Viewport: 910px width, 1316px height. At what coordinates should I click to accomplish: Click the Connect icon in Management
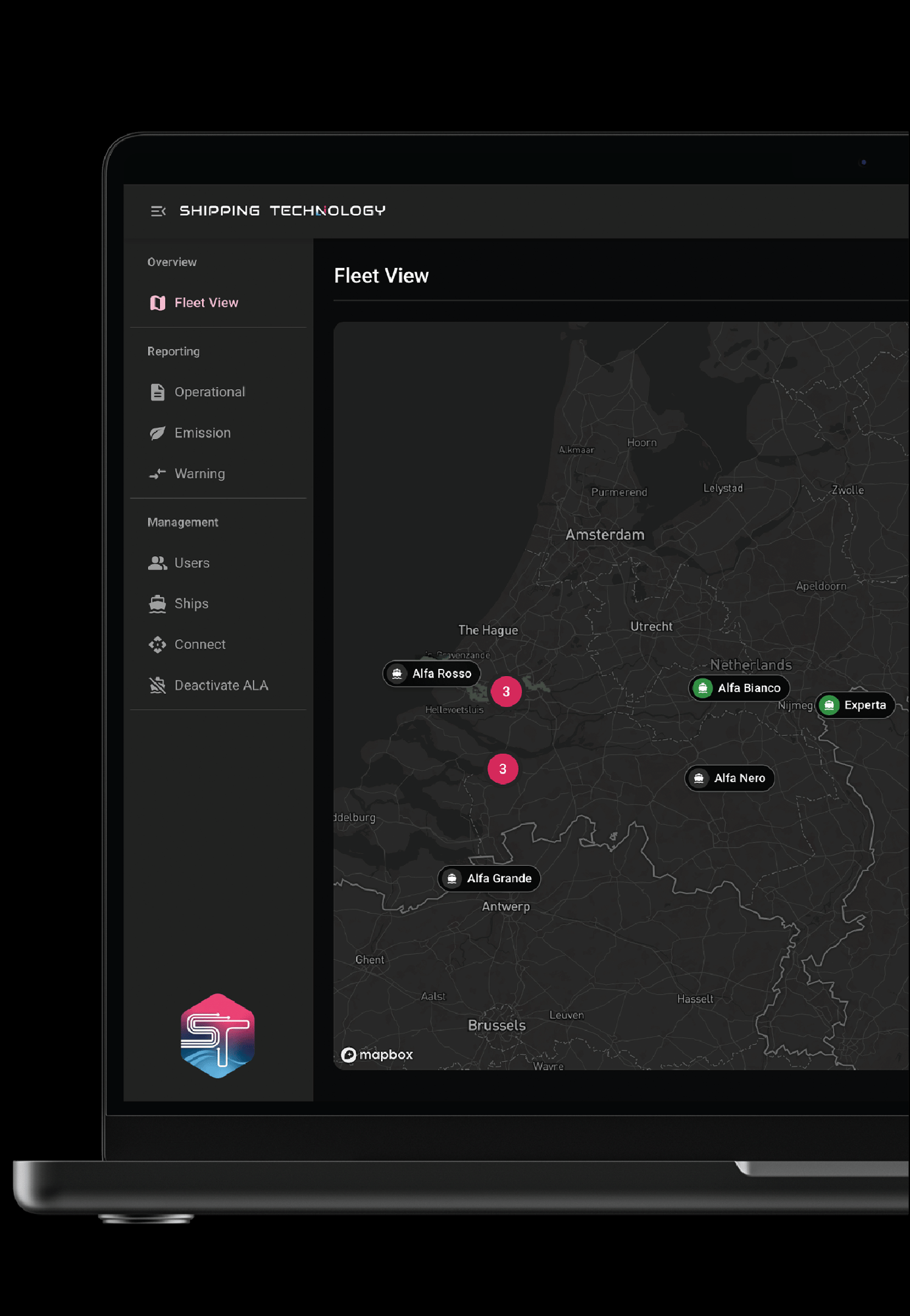point(158,645)
